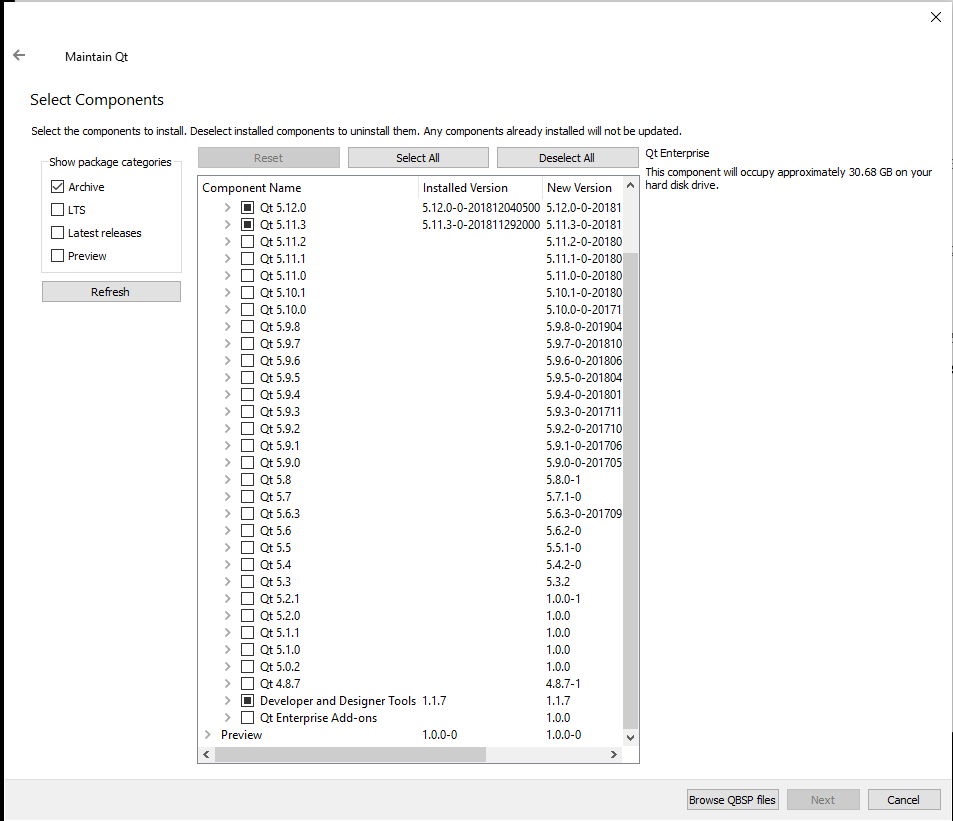Image resolution: width=953 pixels, height=821 pixels.
Task: Select the Qt 5.9.6 row label
Action: point(280,361)
